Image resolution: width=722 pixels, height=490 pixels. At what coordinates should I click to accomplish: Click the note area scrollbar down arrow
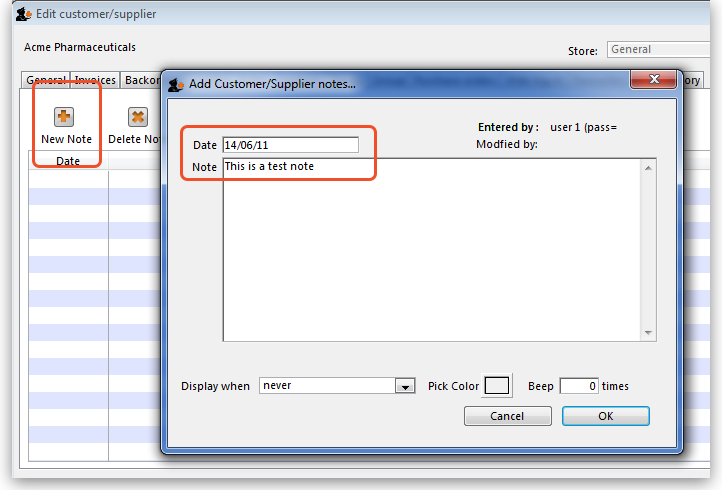pyautogui.click(x=649, y=333)
